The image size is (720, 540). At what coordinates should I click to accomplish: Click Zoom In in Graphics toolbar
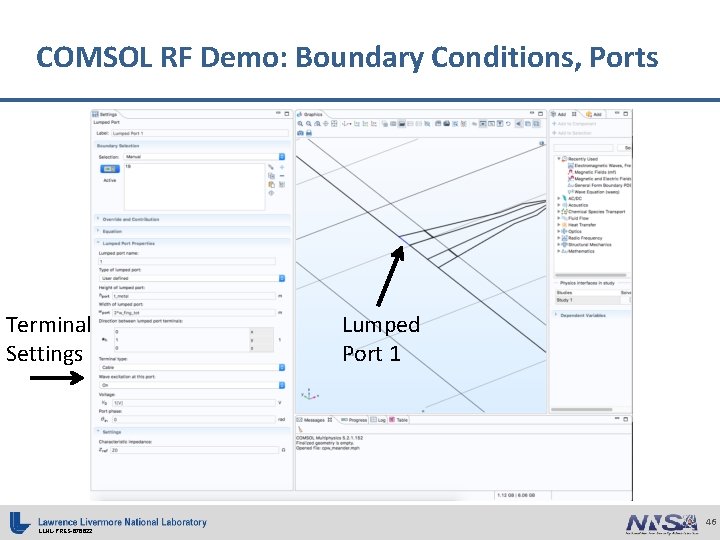pyautogui.click(x=300, y=124)
